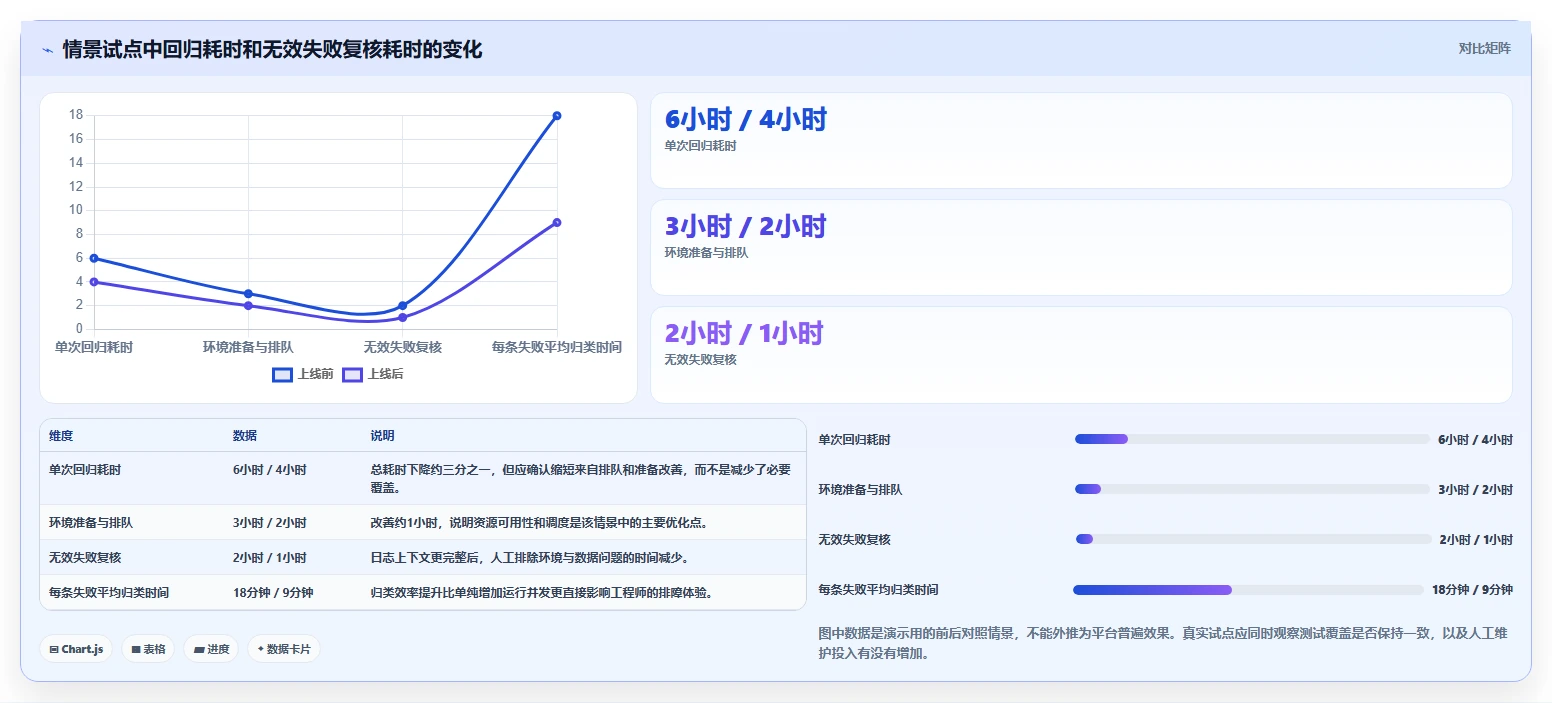Viewport: 1552px width, 703px height.
Task: Click chart point 9 on 上线后 line
Action: coord(557,222)
